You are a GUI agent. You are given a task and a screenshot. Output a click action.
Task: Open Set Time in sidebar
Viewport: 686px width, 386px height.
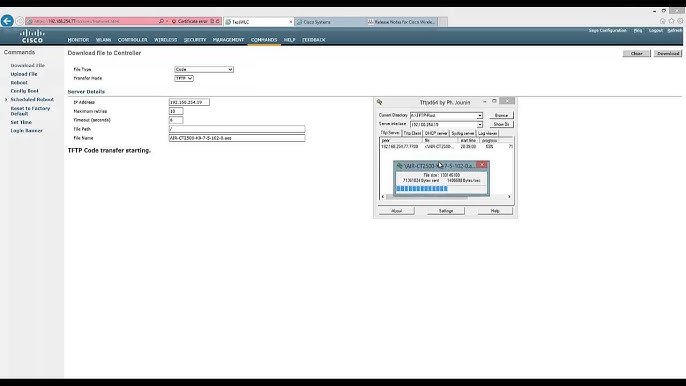pos(21,123)
